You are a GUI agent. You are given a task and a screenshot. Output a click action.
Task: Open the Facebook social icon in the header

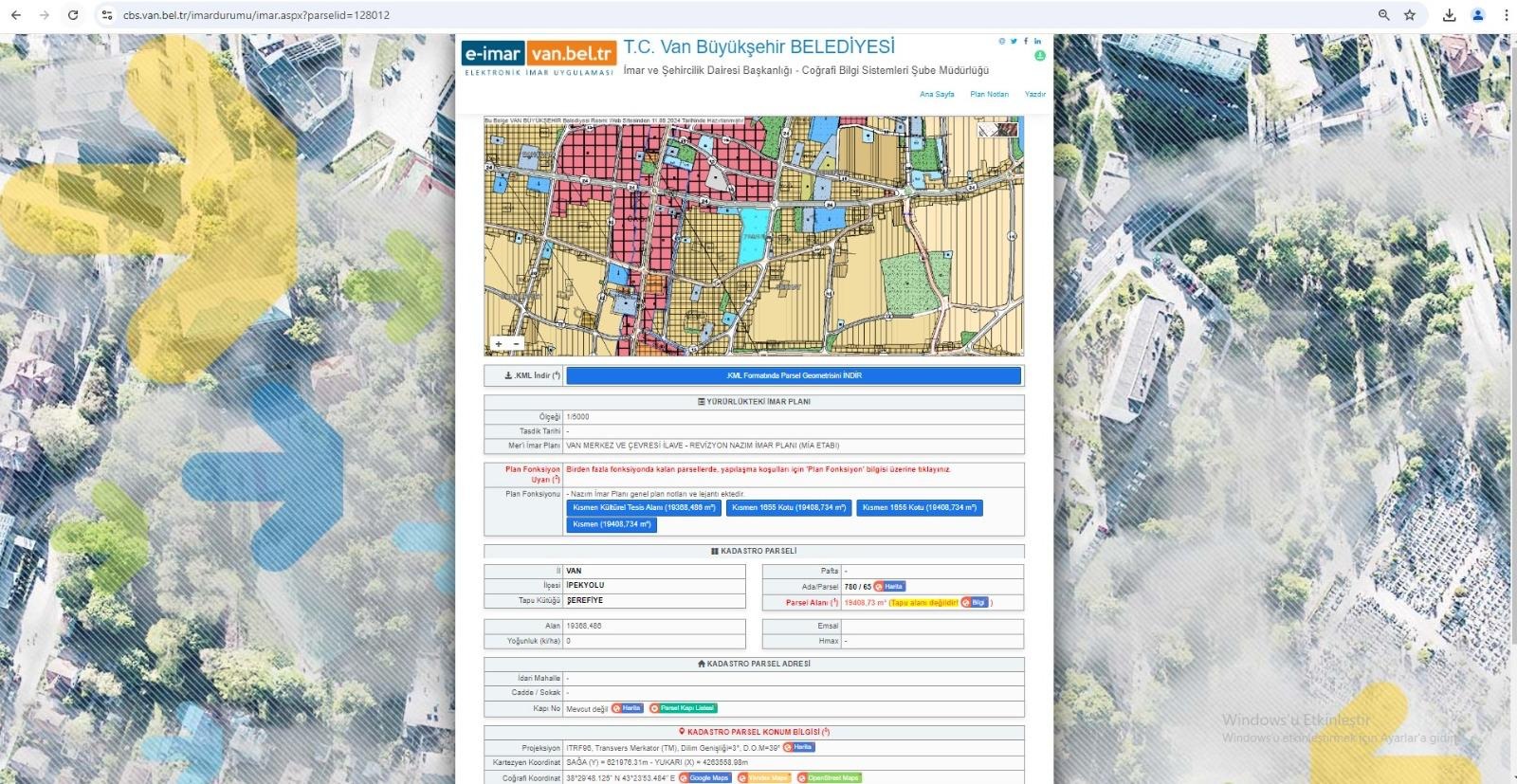click(1026, 42)
